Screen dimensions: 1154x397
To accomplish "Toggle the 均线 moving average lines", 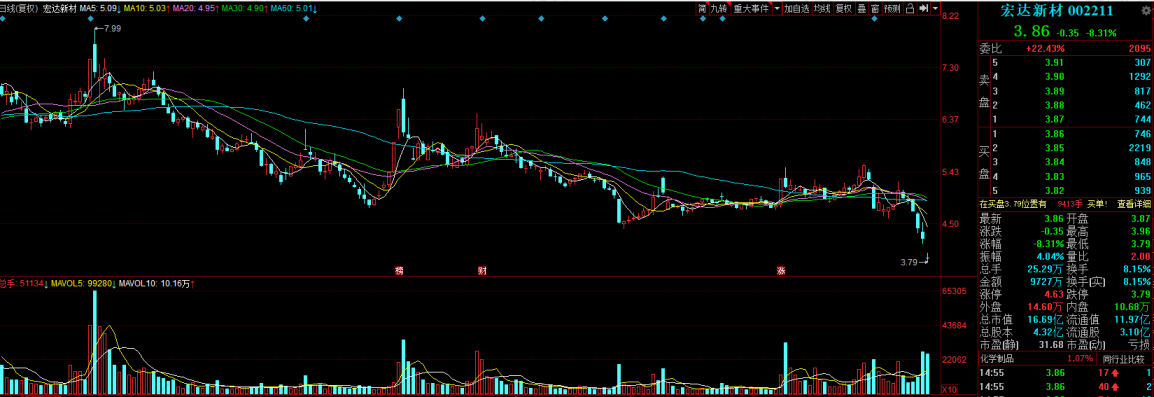I will point(822,9).
